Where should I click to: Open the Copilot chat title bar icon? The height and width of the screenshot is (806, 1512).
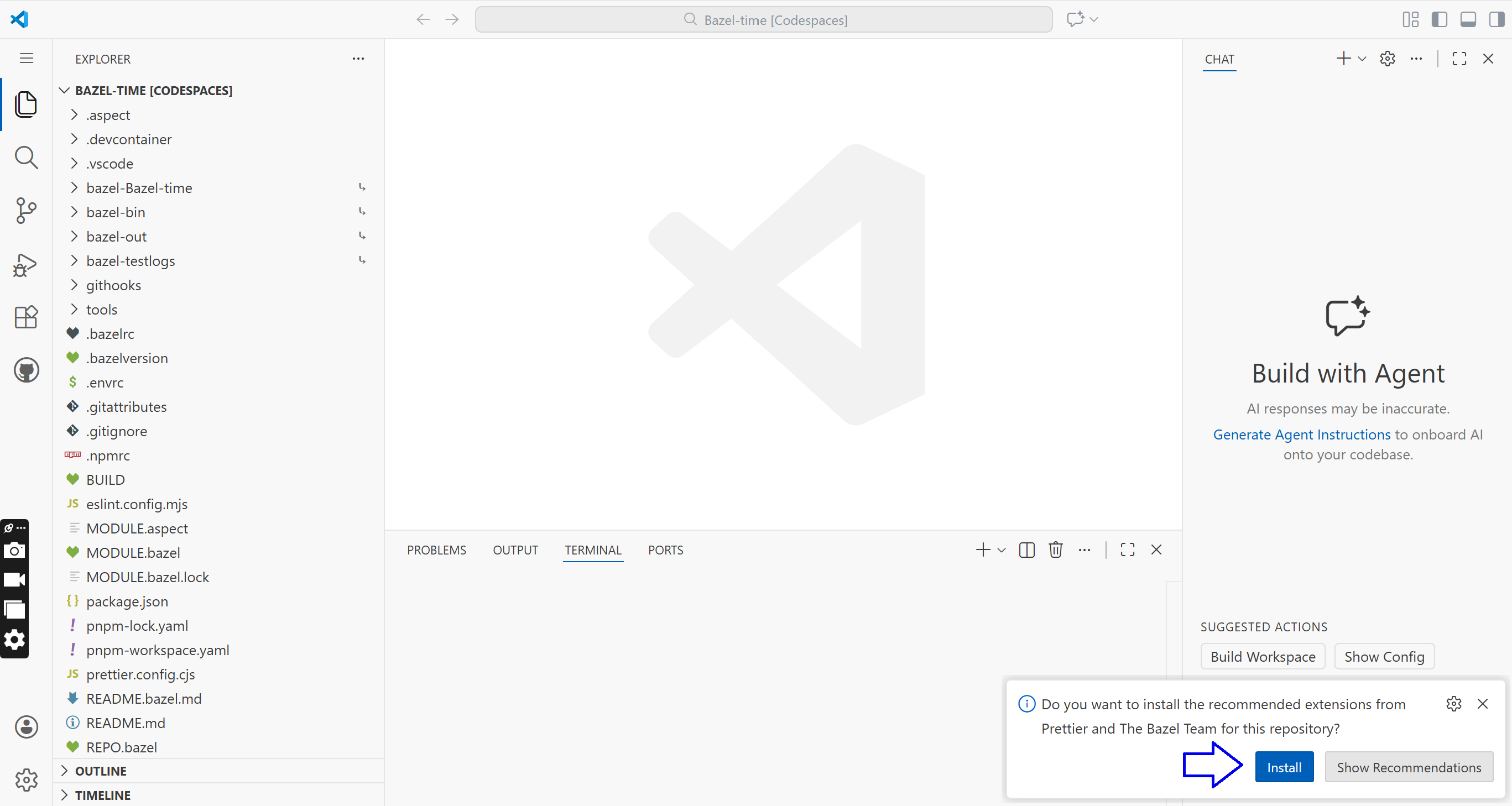tap(1075, 19)
